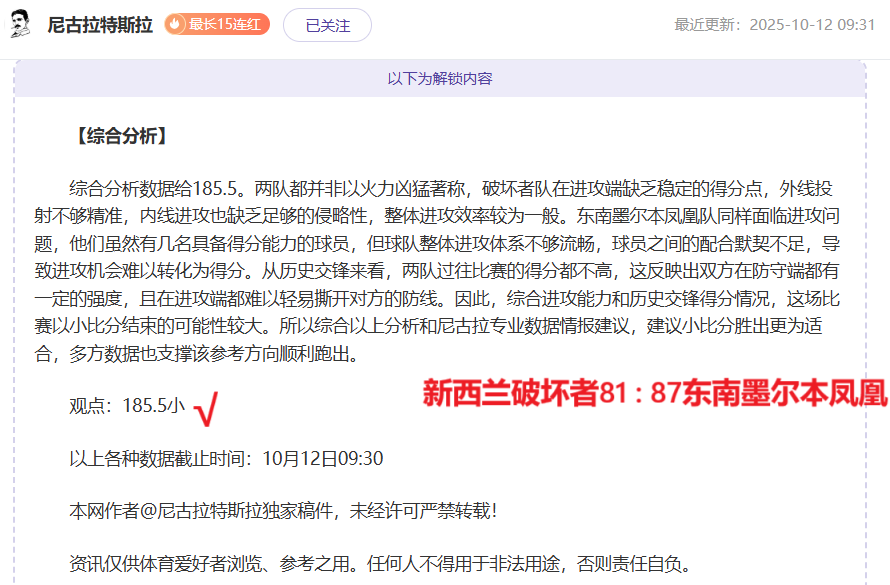This screenshot has height=585, width=890.
Task: Click the 【综合分析】 section heading
Action: click(120, 137)
